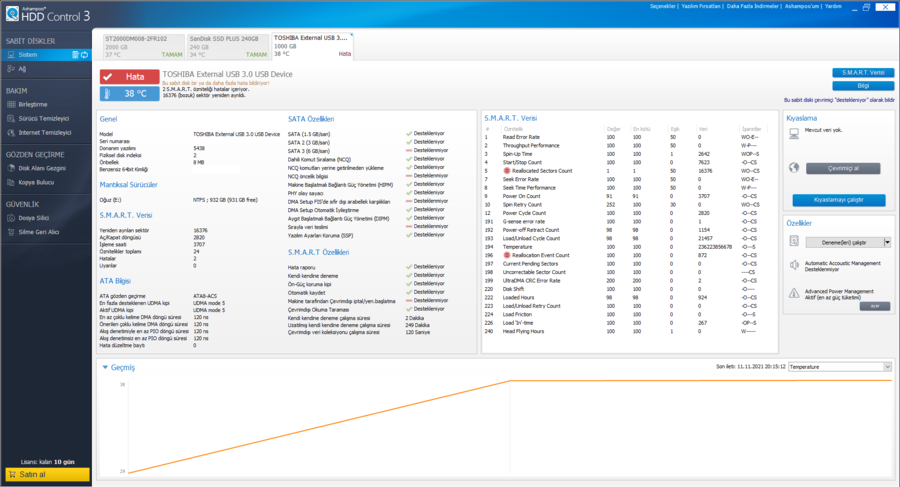Click the computer icon beside Mevcut veri yok
The width and height of the screenshot is (900, 487).
pyautogui.click(x=794, y=133)
